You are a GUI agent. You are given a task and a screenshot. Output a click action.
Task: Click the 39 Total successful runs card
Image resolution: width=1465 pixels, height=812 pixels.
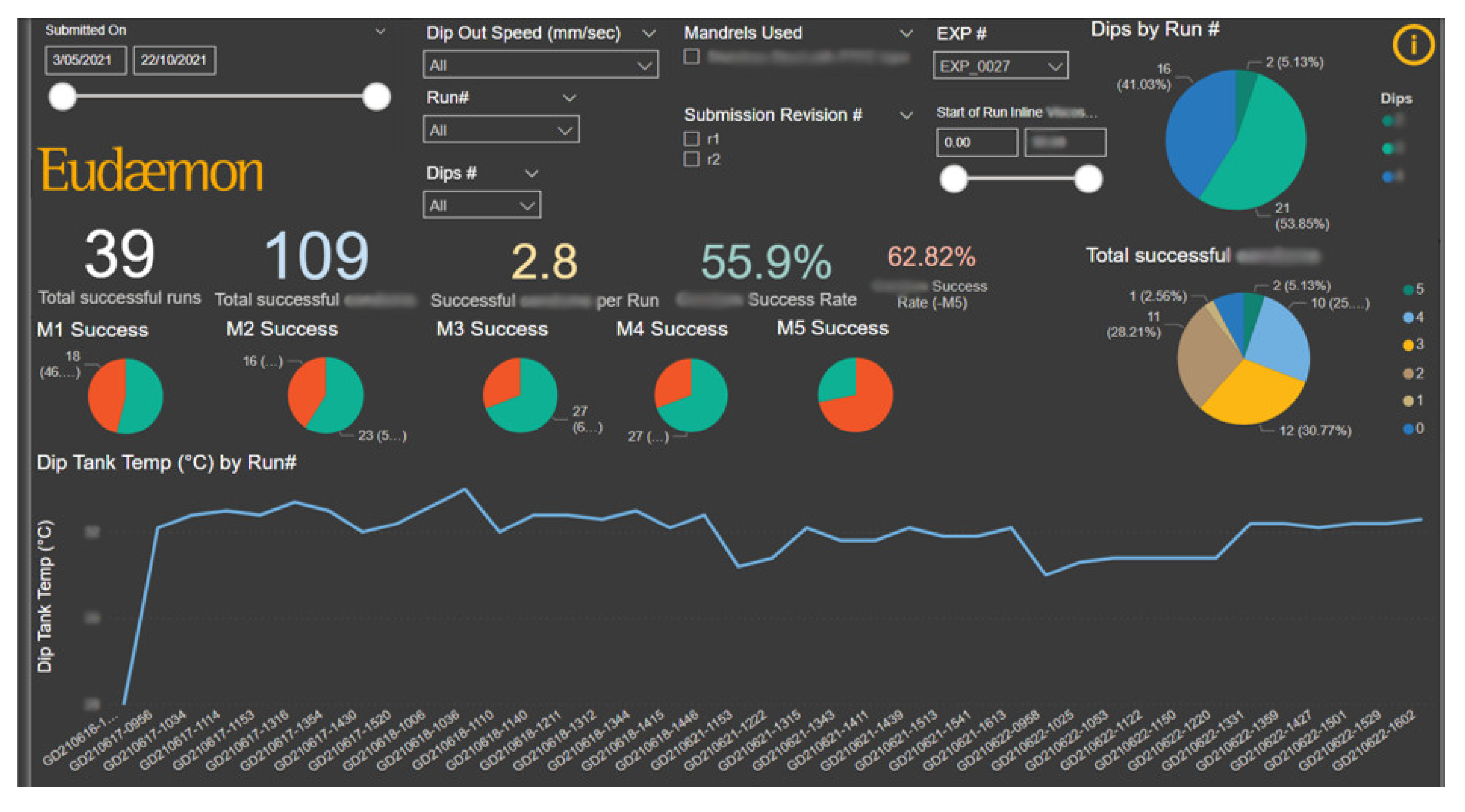[x=119, y=254]
